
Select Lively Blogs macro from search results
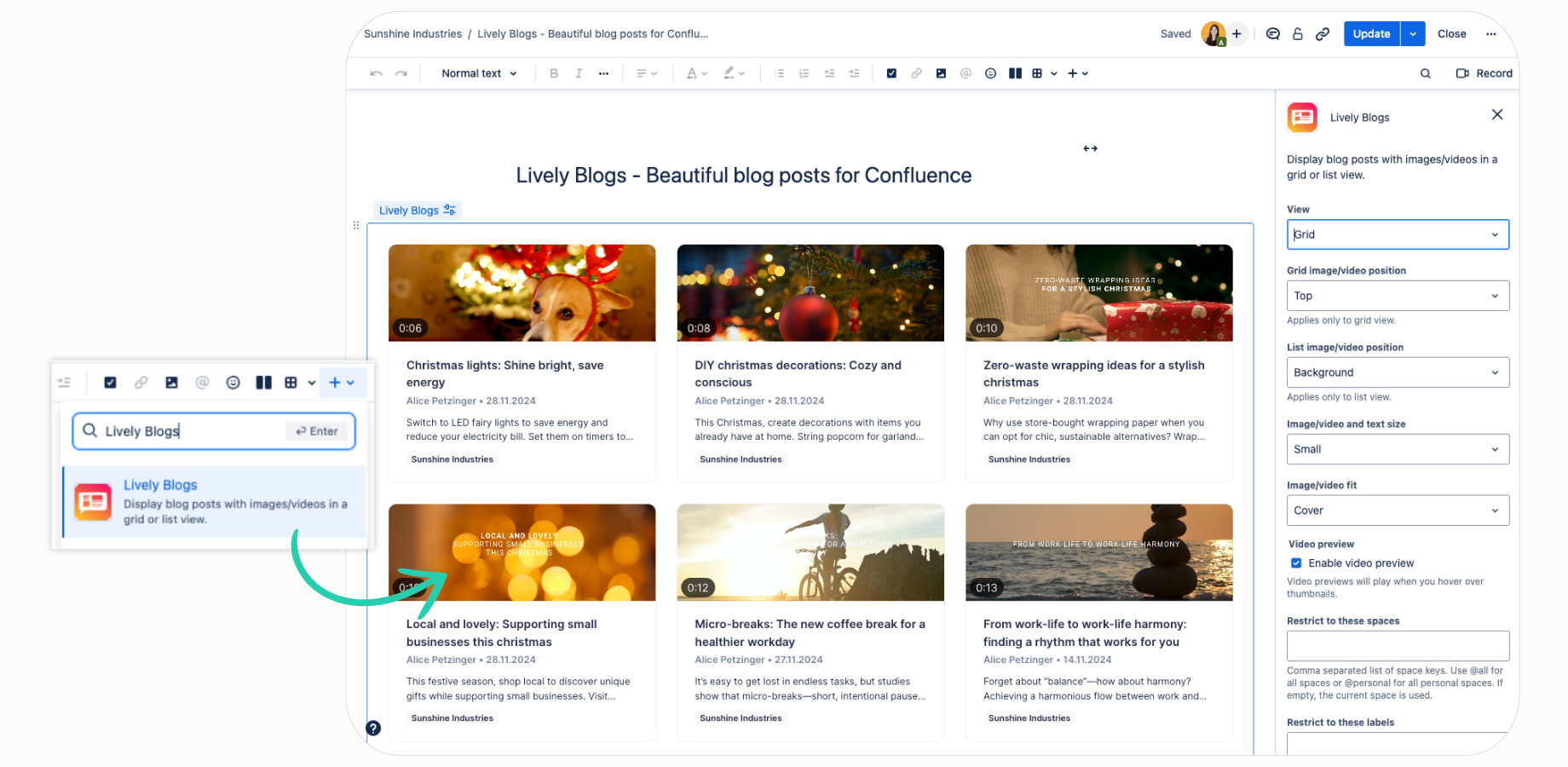[x=215, y=502]
